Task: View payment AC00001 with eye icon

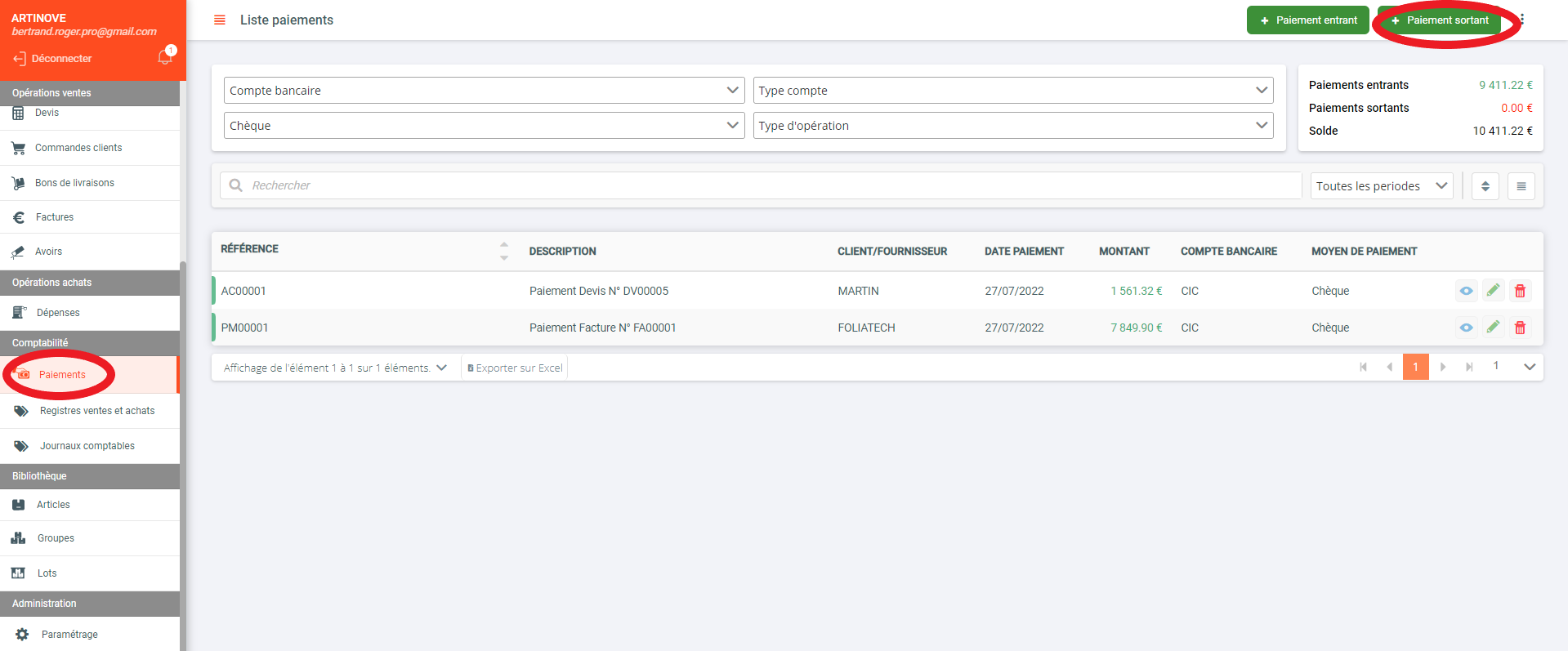Action: pos(1466,291)
